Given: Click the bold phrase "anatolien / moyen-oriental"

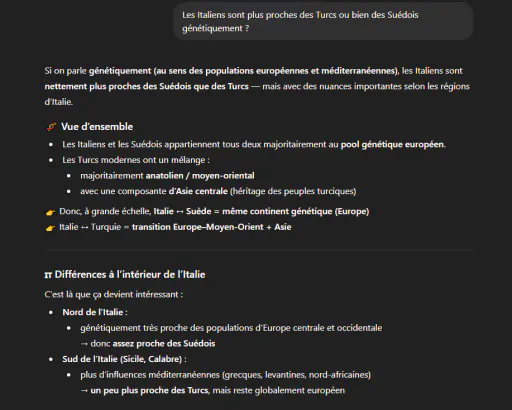Looking at the screenshot, I should tap(200, 176).
